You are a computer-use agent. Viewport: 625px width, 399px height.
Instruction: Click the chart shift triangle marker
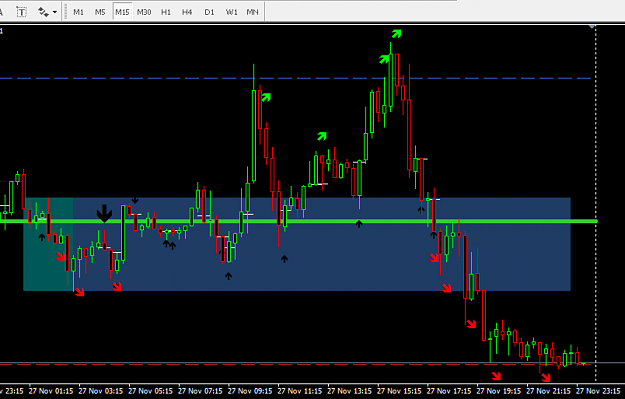[592, 27]
